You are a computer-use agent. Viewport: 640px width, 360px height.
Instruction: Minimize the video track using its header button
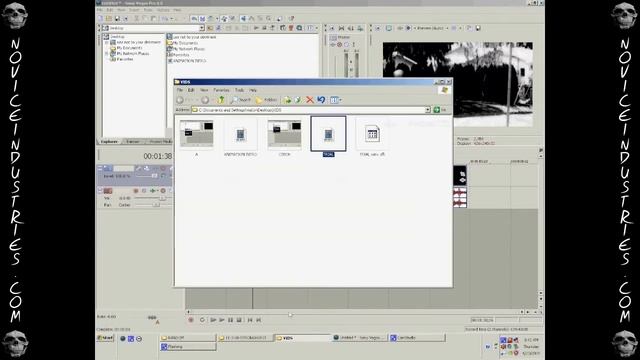[x=100, y=168]
